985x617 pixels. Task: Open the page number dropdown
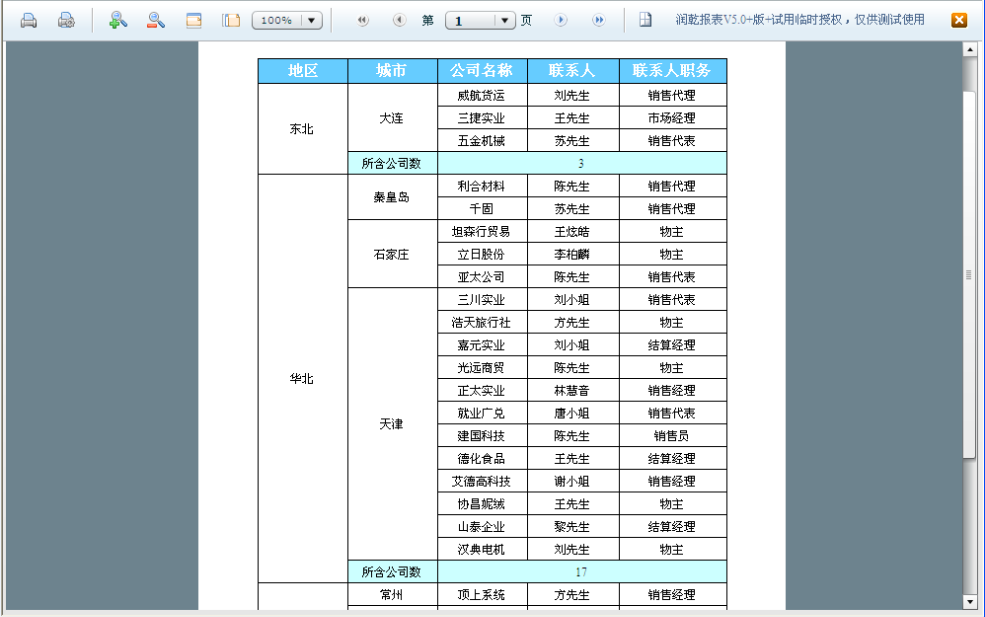[x=505, y=20]
